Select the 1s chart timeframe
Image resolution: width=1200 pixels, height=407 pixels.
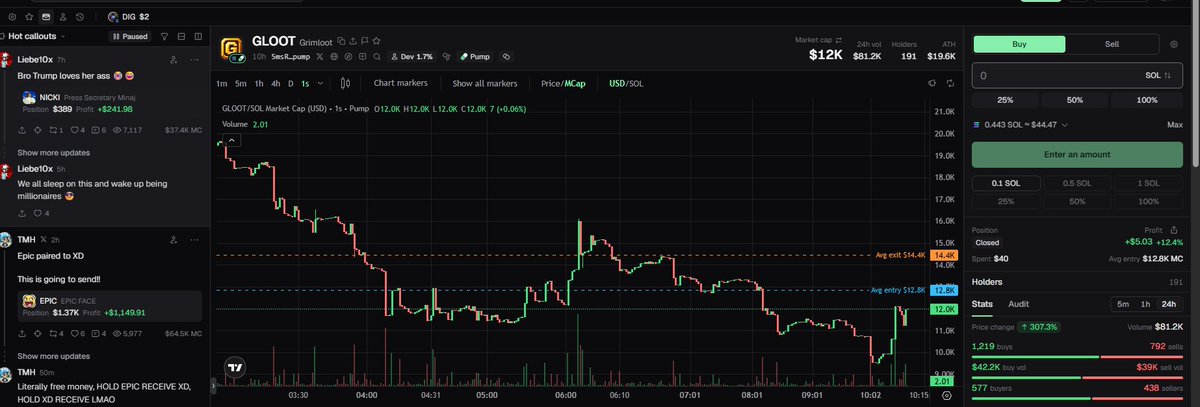coord(306,84)
